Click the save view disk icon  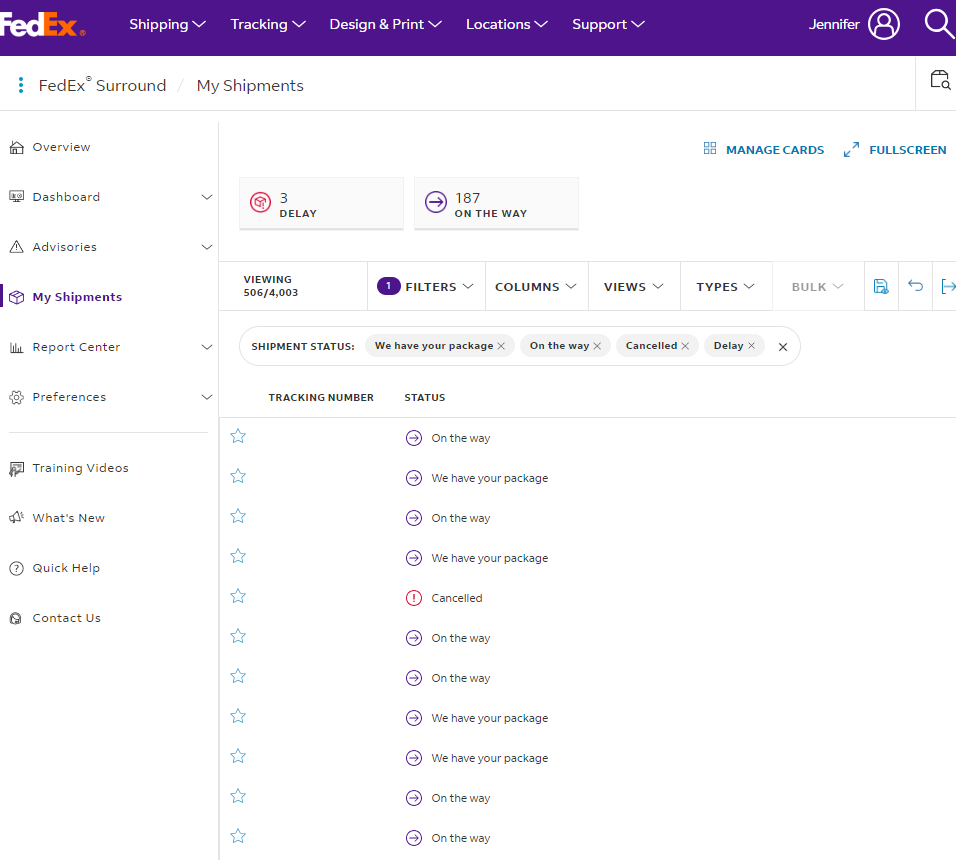point(881,286)
